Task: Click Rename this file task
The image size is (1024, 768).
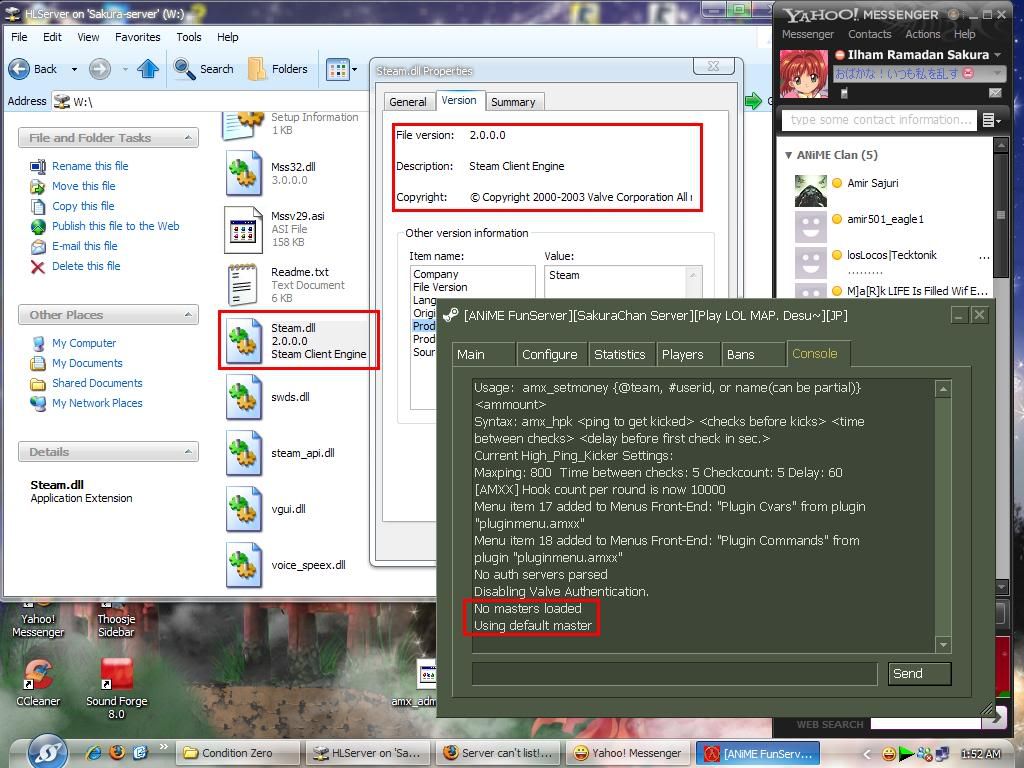Action: [x=90, y=166]
